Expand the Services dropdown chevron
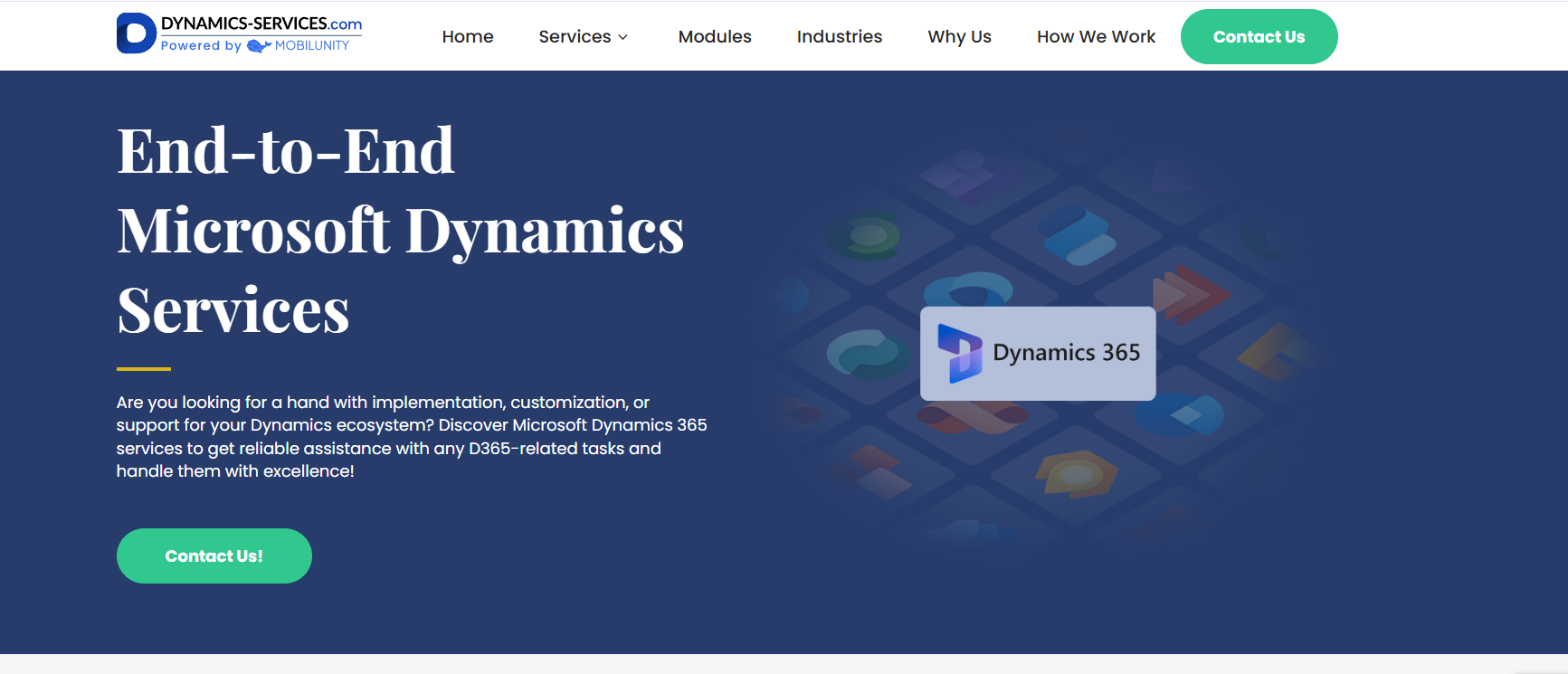The height and width of the screenshot is (674, 1568). point(622,38)
